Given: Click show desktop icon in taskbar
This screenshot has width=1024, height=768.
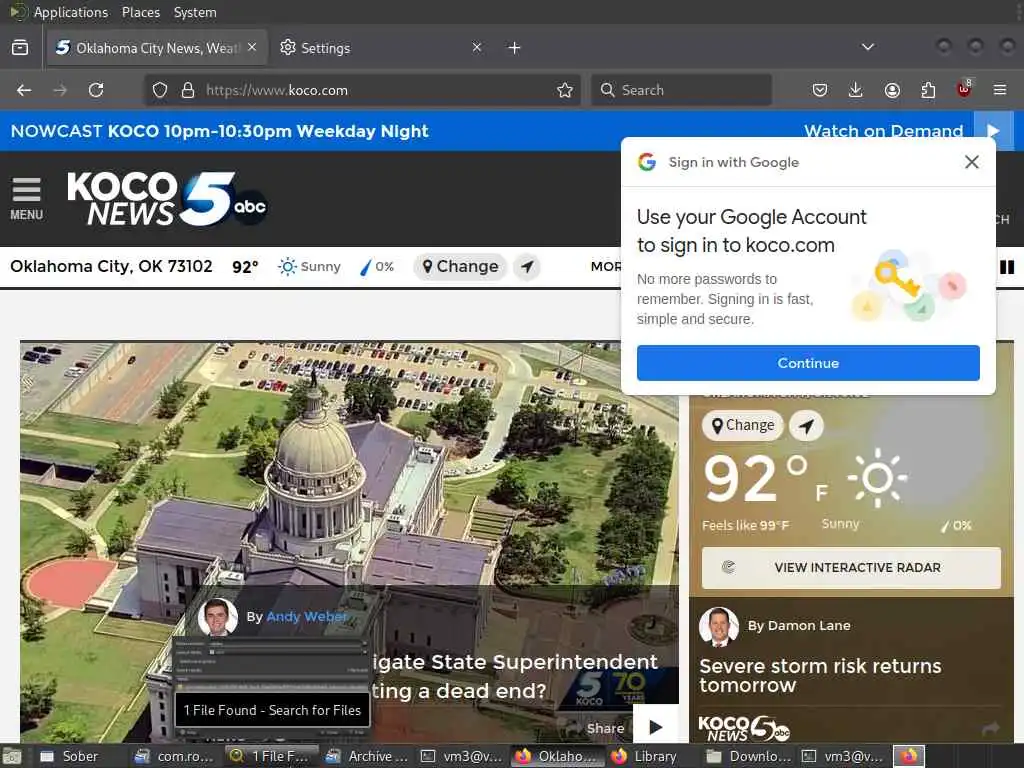Looking at the screenshot, I should point(12,757).
